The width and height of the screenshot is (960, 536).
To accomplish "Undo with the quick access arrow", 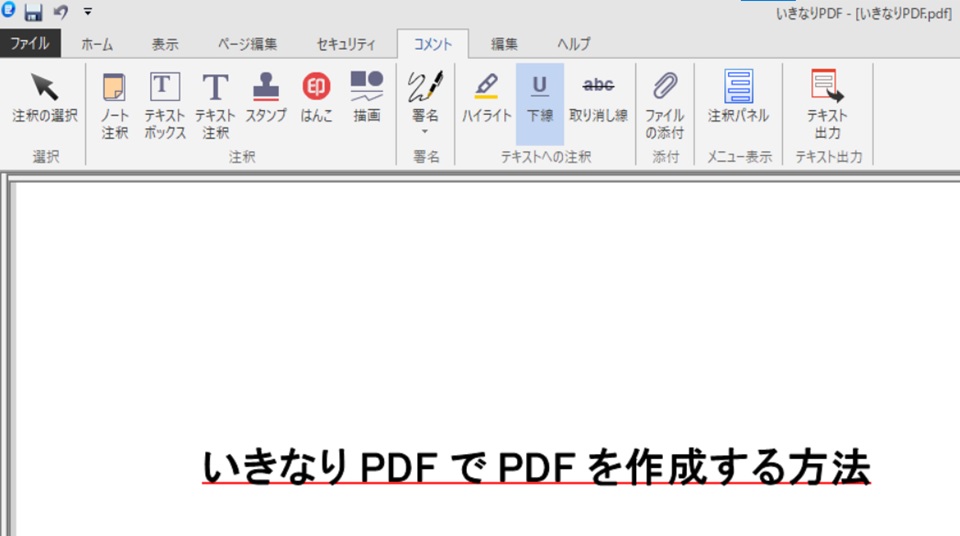I will pos(60,12).
